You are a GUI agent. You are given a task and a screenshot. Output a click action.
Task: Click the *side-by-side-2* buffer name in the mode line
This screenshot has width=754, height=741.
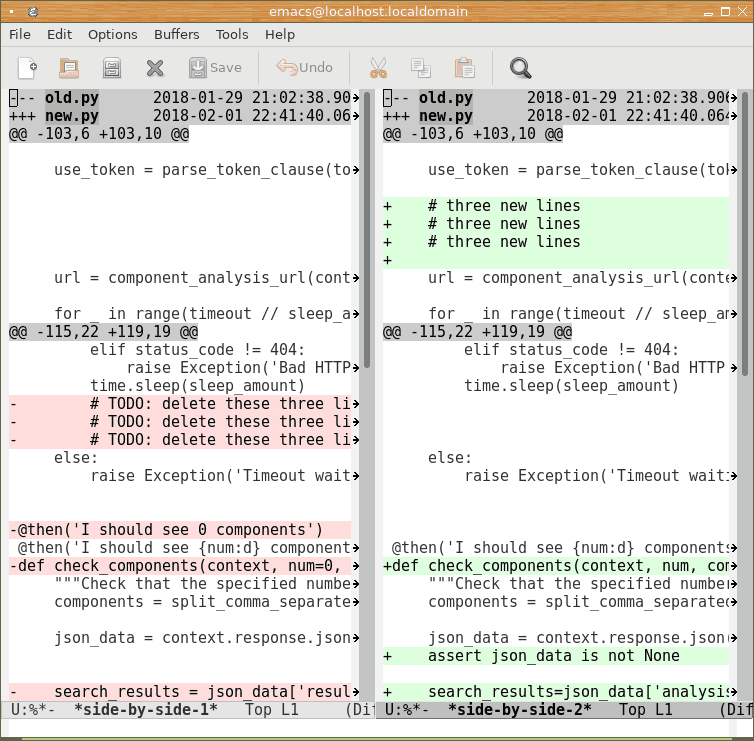coord(519,709)
